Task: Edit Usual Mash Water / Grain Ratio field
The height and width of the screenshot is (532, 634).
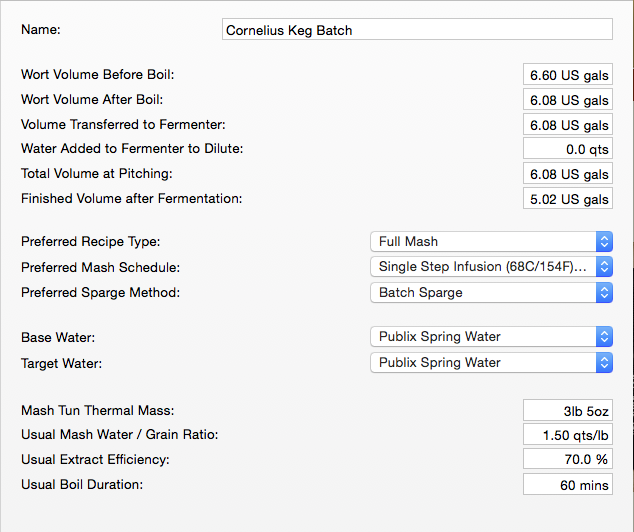Action: pyautogui.click(x=568, y=435)
